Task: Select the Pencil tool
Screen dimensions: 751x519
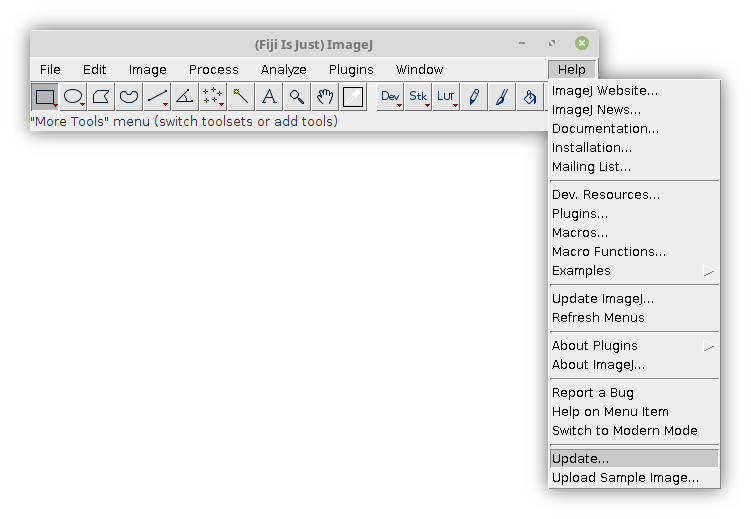Action: pos(474,97)
